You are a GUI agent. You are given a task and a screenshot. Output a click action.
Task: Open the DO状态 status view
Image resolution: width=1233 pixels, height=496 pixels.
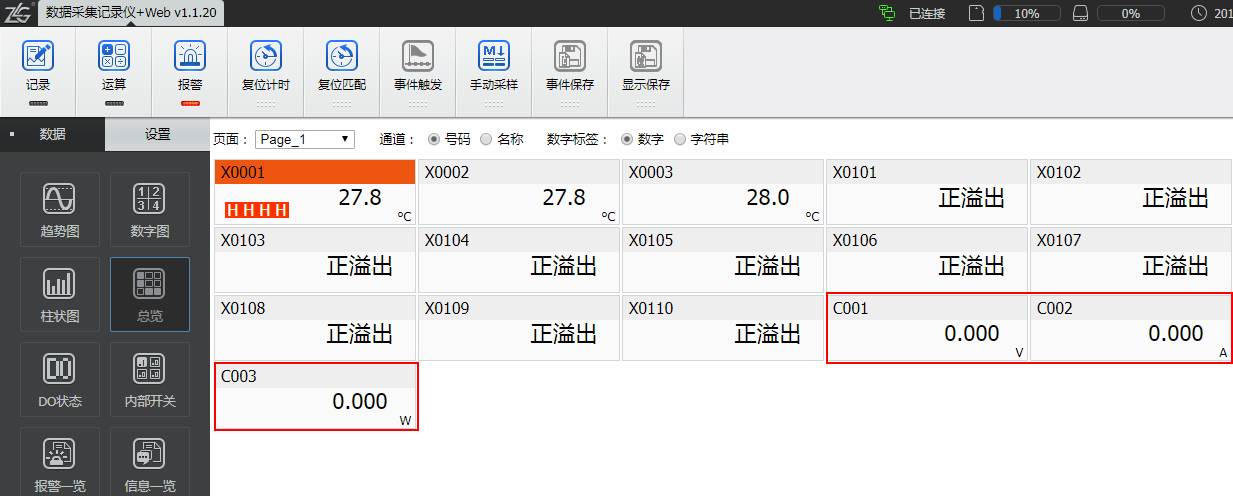[x=60, y=380]
